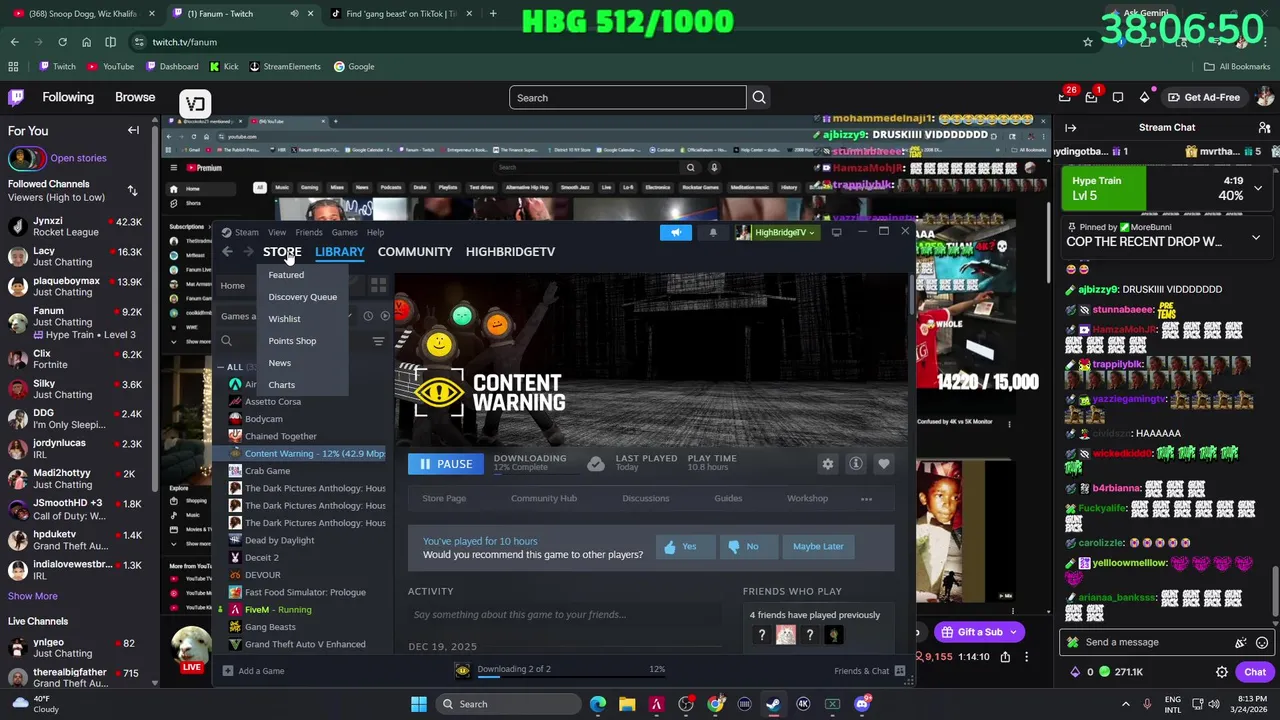Screen dimensions: 1280x720
Task: Open Content Warning Store Page link
Action: point(444,498)
